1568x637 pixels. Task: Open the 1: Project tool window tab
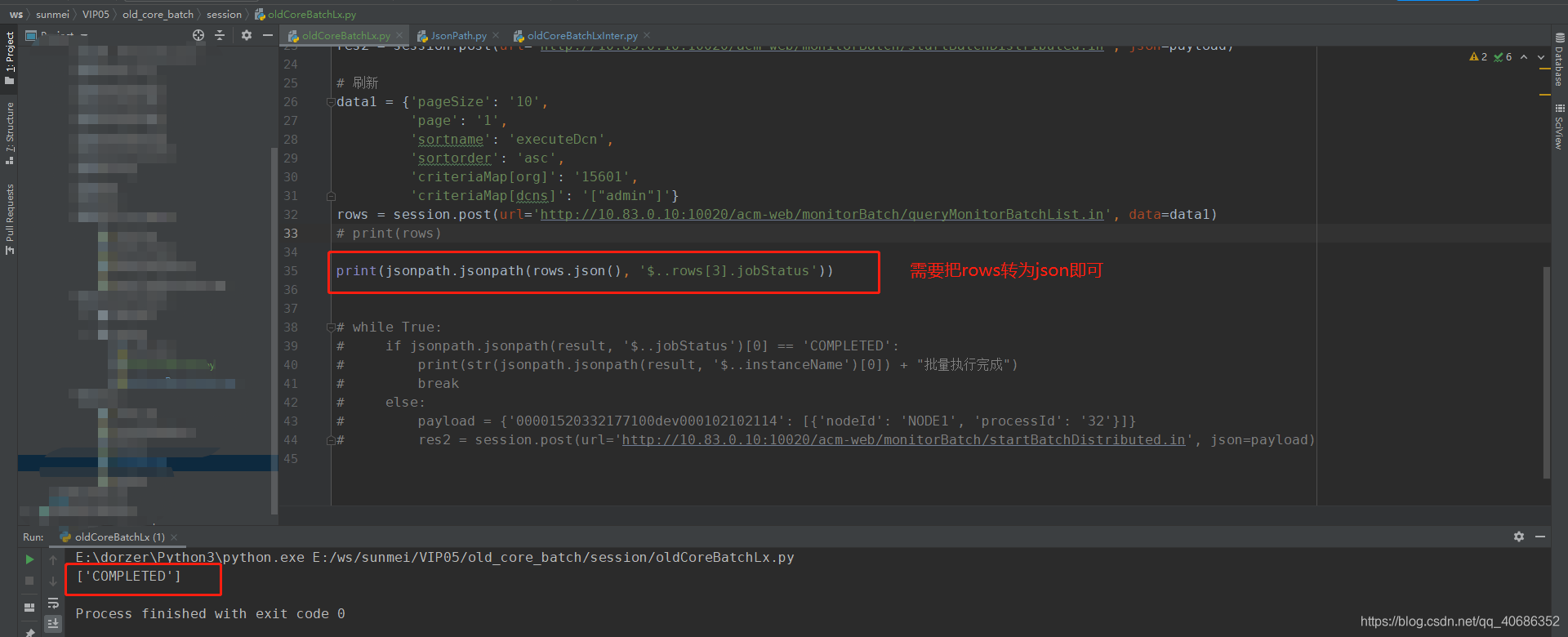[x=10, y=58]
